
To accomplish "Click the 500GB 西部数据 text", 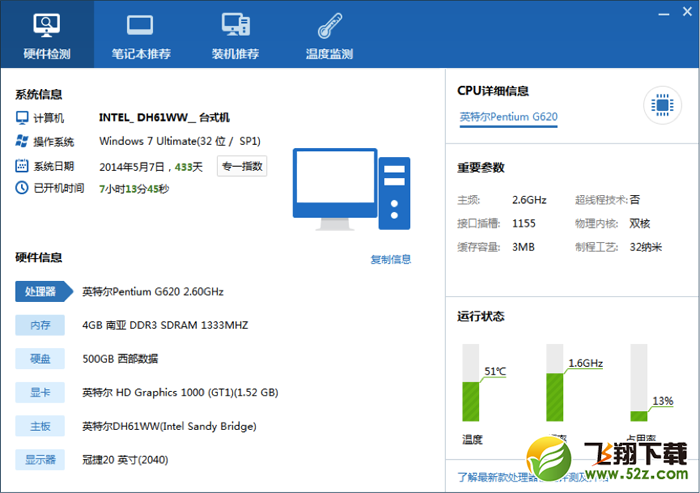I will click(120, 359).
